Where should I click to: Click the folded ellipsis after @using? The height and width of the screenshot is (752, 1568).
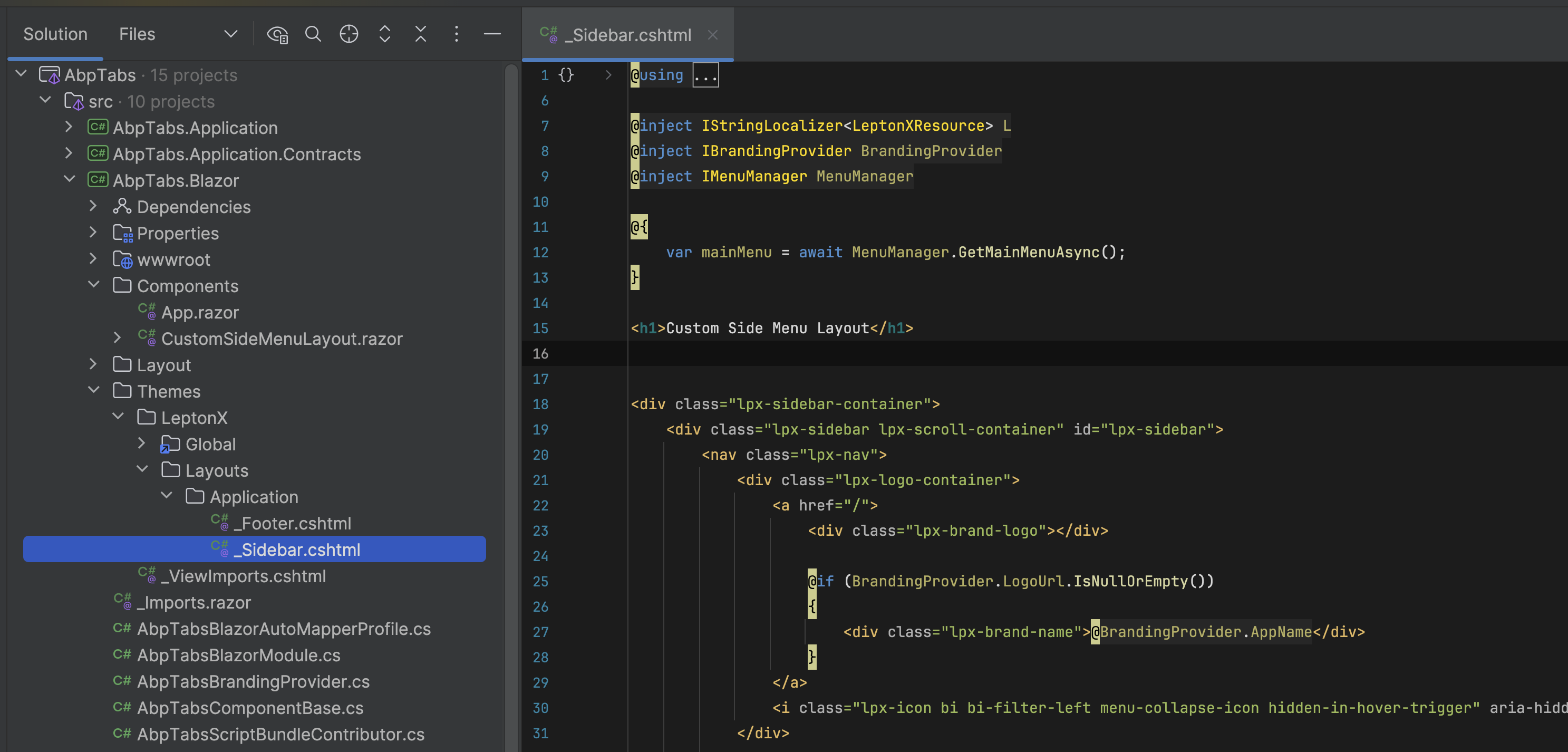[705, 75]
